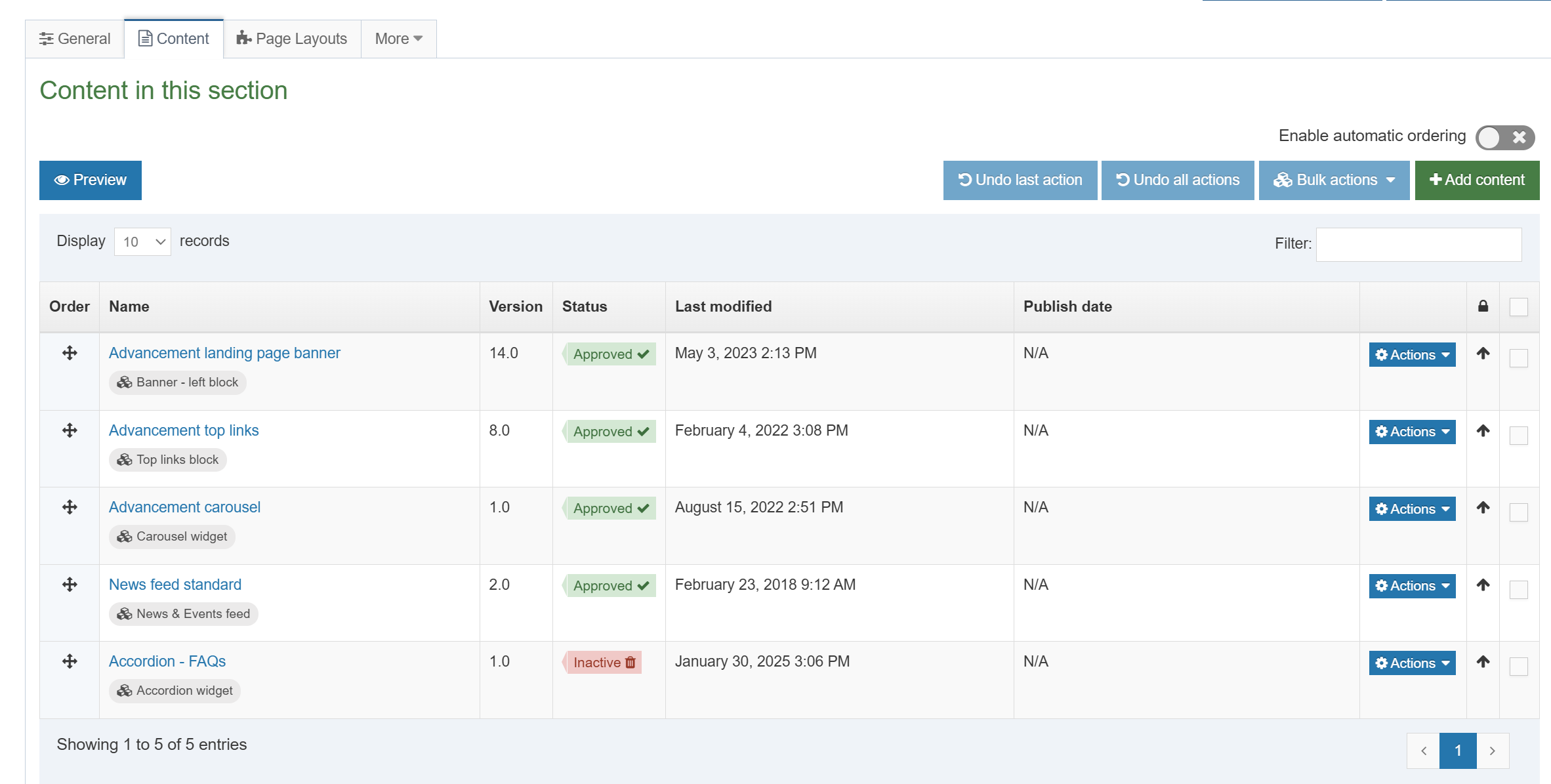
Task: Click the Undo last action button
Action: (1020, 180)
